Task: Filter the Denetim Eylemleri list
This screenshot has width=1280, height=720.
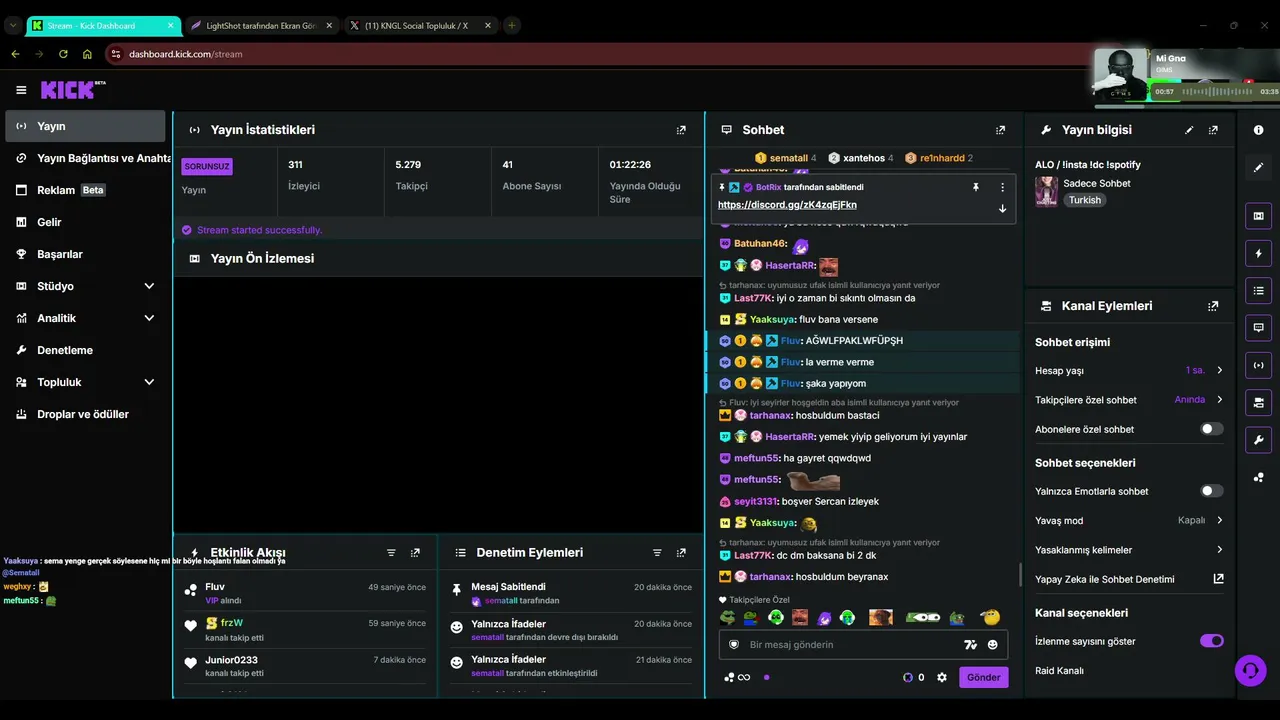Action: (x=657, y=552)
